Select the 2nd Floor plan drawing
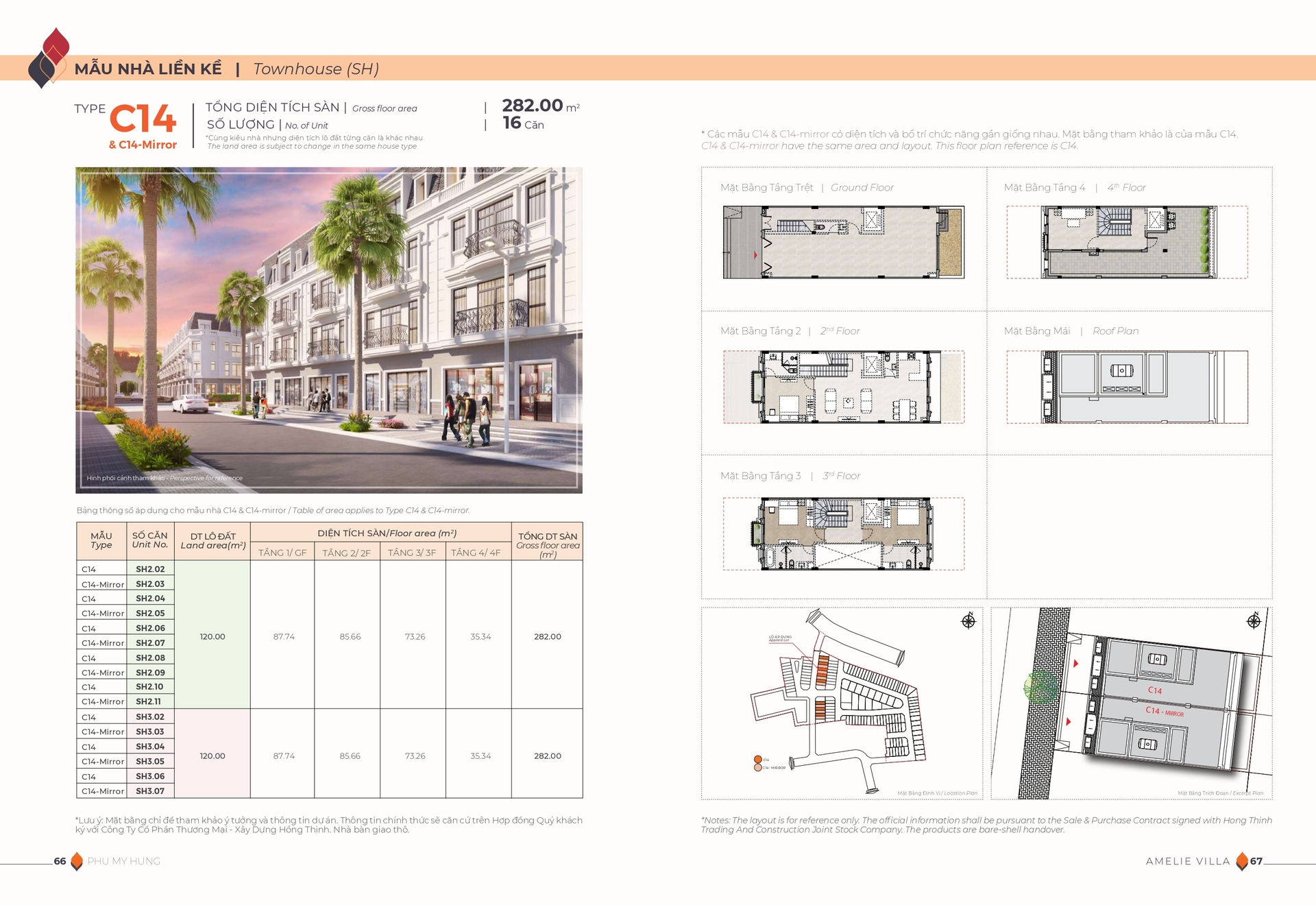 tap(843, 387)
